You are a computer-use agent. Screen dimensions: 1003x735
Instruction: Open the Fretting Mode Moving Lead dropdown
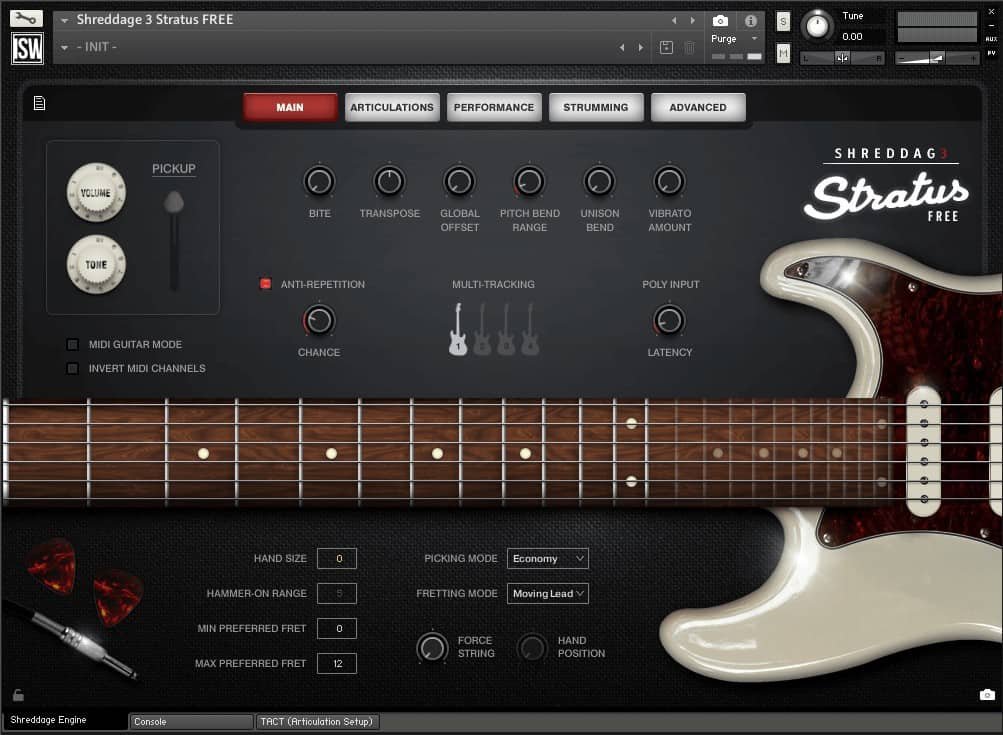coord(547,593)
